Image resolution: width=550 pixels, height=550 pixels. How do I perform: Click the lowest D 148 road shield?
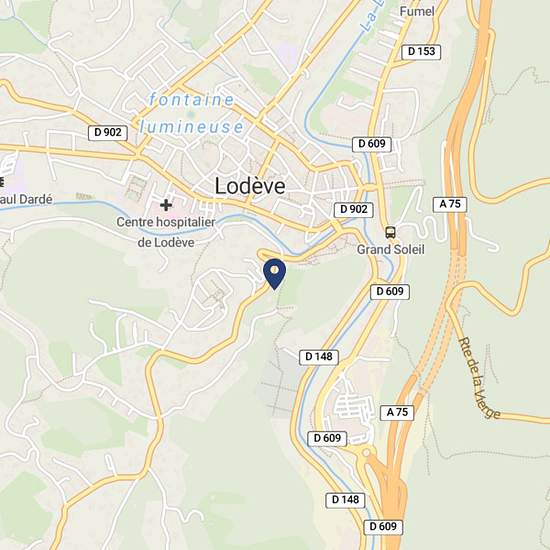(x=345, y=499)
